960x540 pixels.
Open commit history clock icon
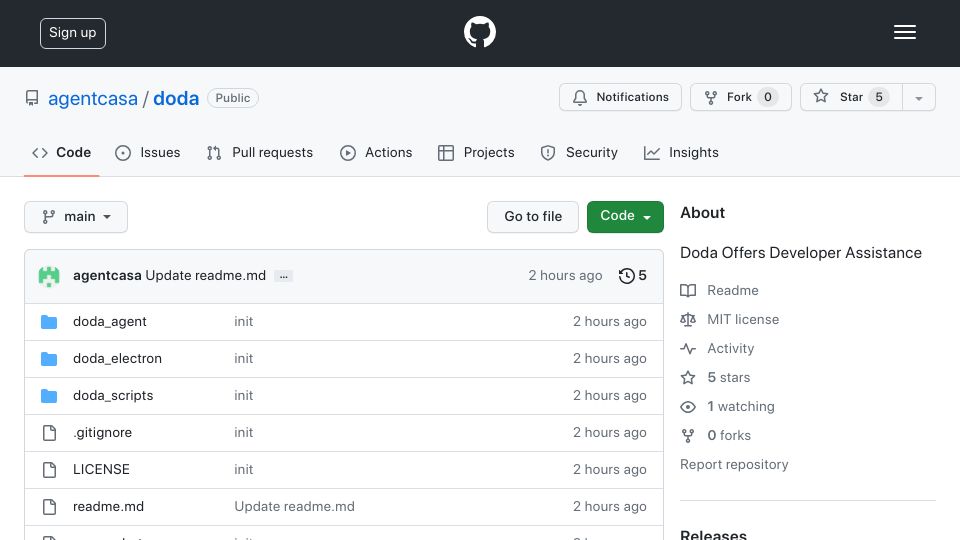pos(626,276)
